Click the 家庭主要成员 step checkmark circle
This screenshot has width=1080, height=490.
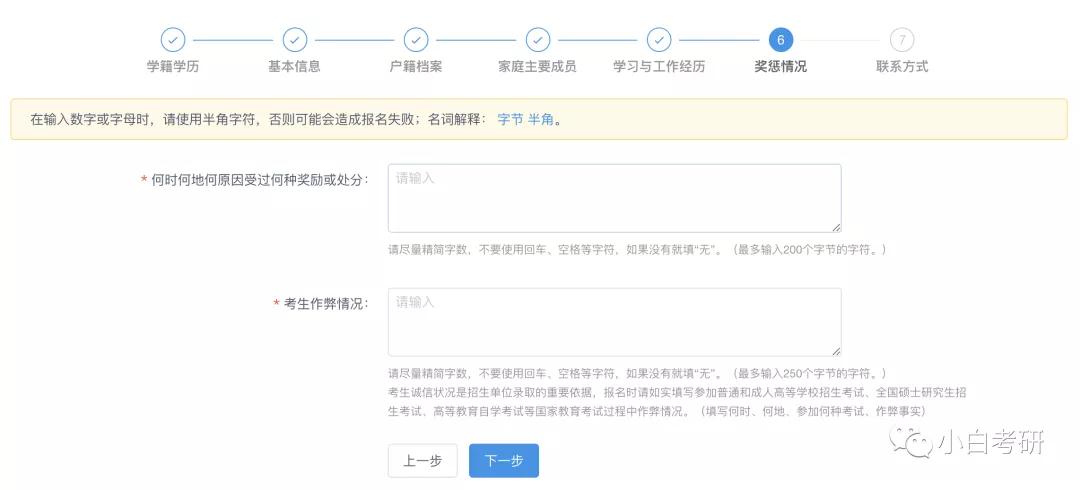[x=537, y=40]
